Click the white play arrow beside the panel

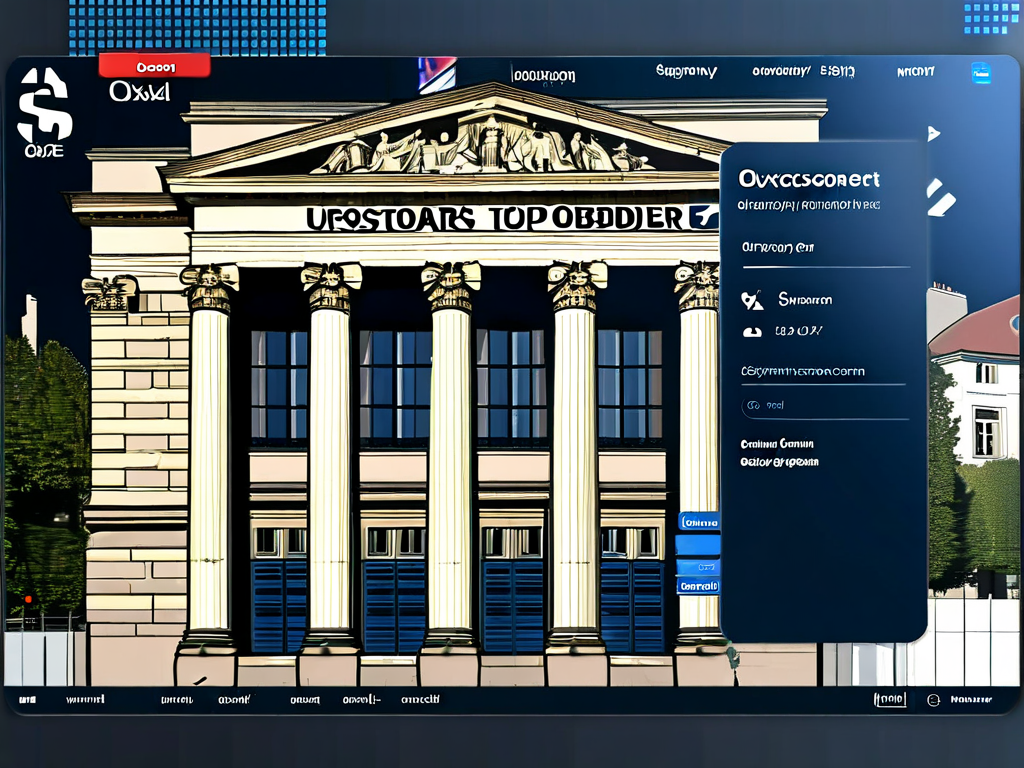pyautogui.click(x=934, y=134)
